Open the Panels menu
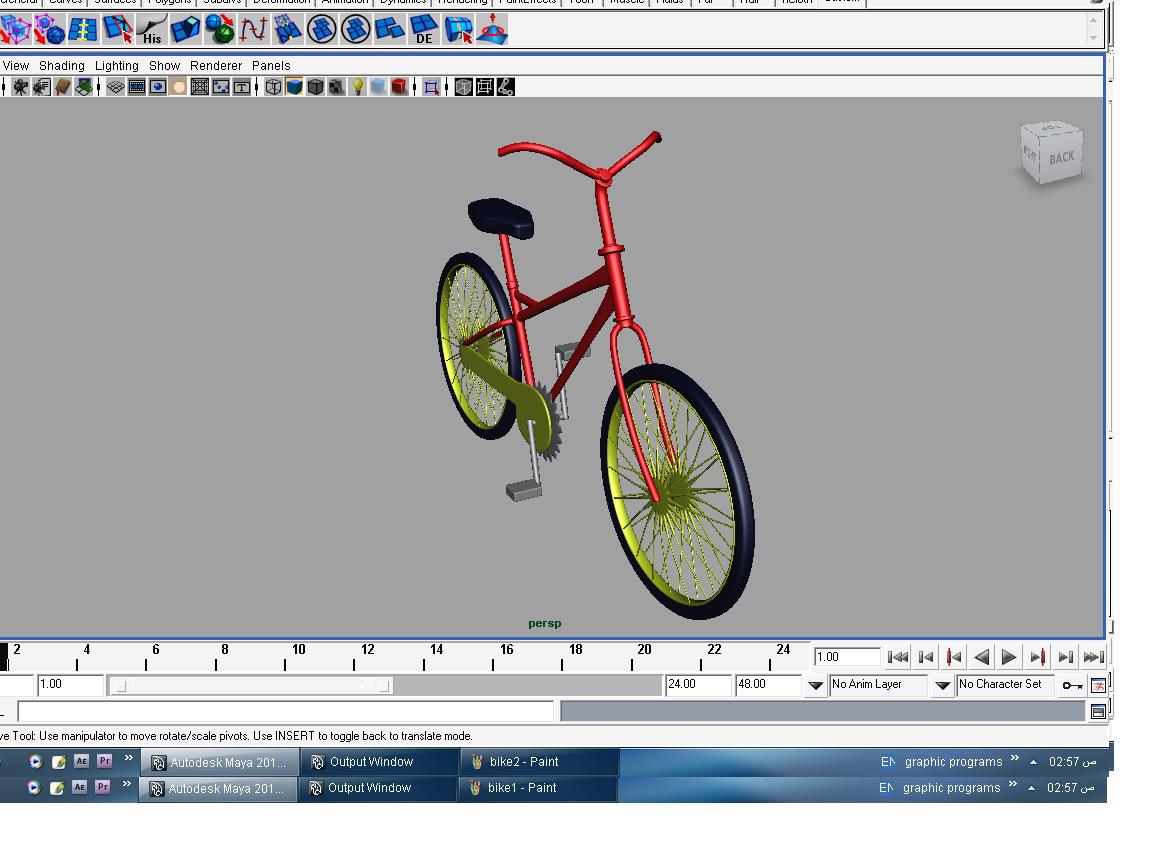Viewport: 1152px width, 864px height. coord(271,65)
